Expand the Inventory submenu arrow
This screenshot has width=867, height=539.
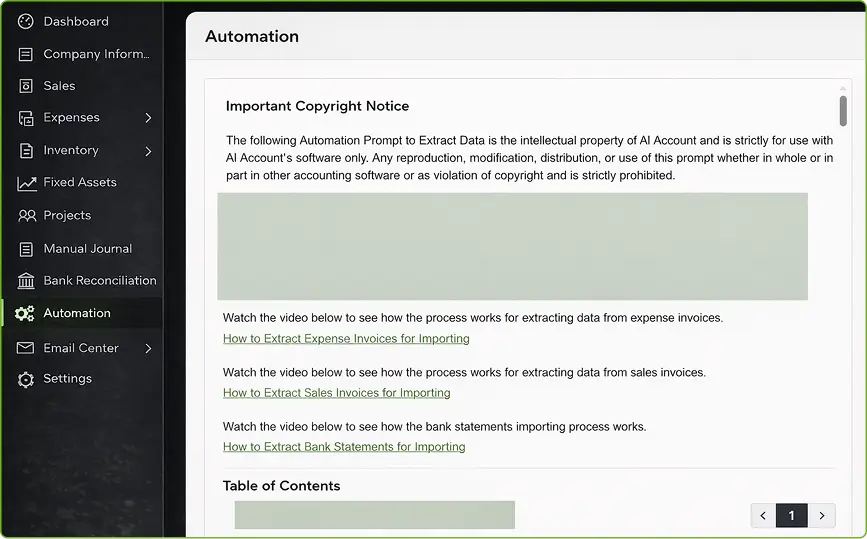point(148,151)
